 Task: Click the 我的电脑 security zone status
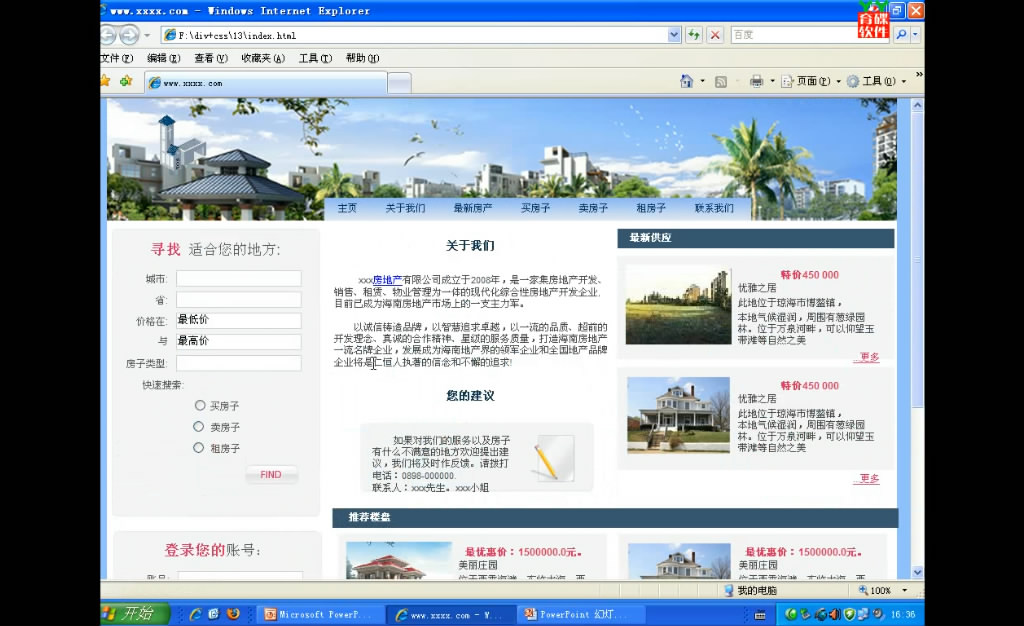(750, 590)
